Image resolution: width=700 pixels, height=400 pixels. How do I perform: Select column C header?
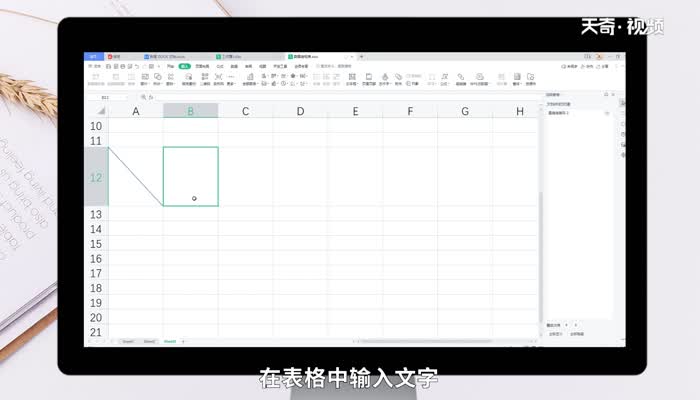pos(245,111)
